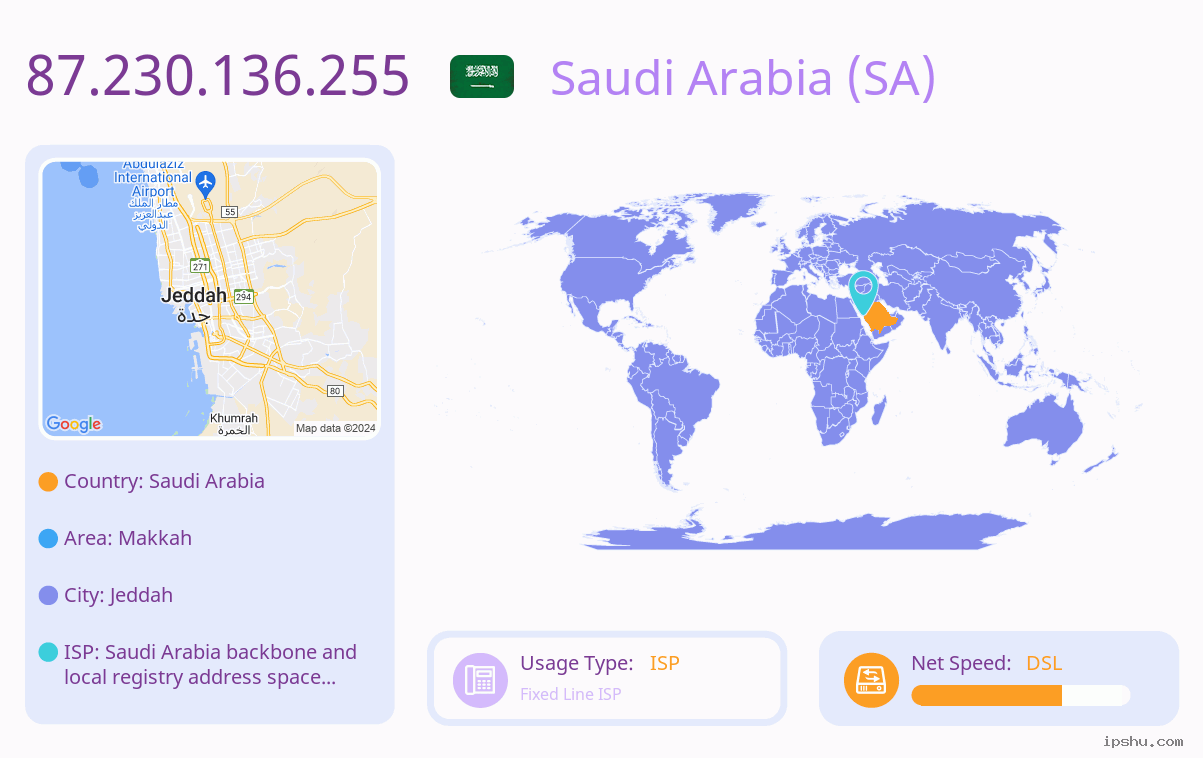Click the truncated ISP description text
This screenshot has height=758, width=1203.
pos(210,665)
